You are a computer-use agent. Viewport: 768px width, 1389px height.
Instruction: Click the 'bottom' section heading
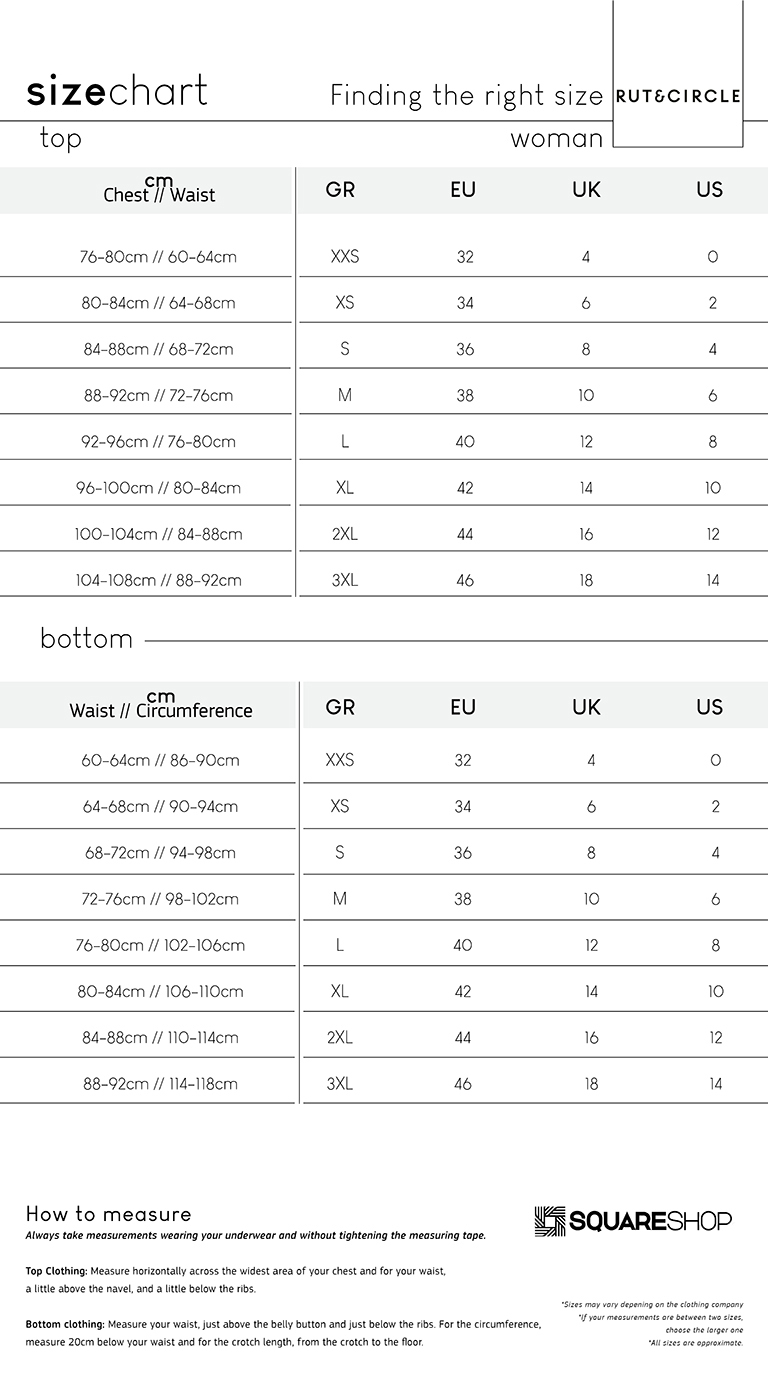(86, 638)
